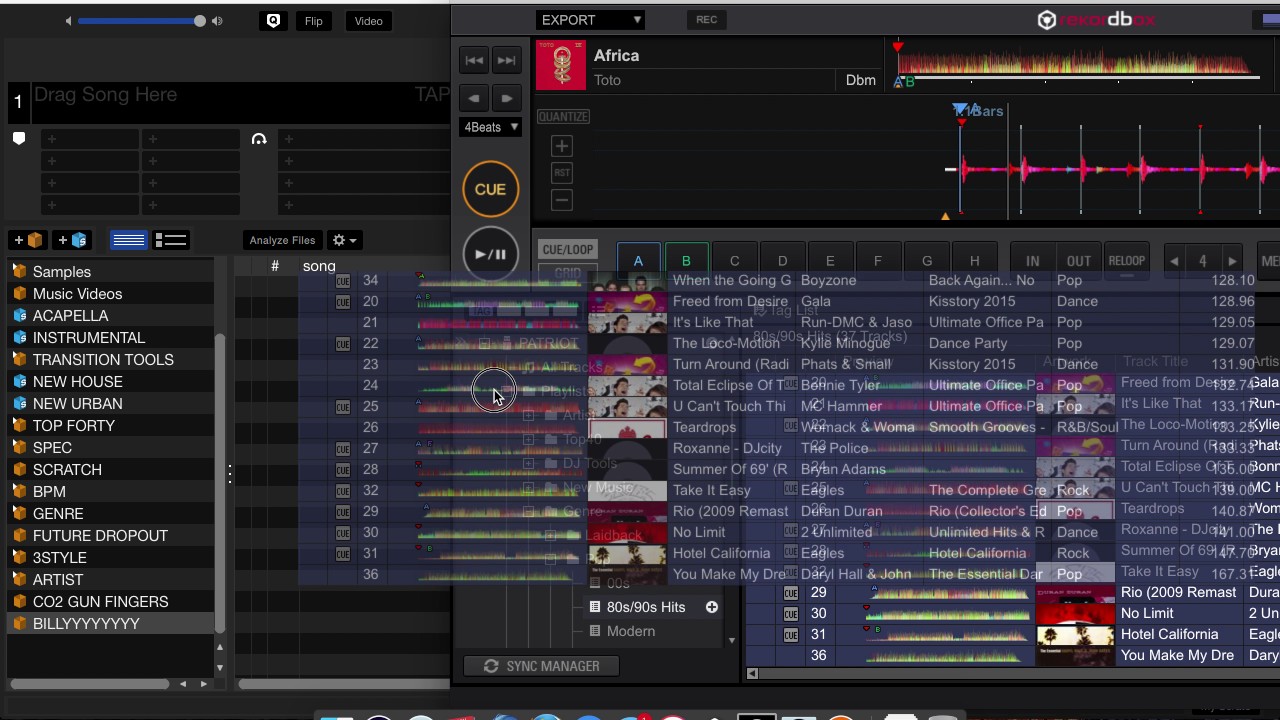Jump to previous track icon
The width and height of the screenshot is (1280, 720).
tap(474, 60)
